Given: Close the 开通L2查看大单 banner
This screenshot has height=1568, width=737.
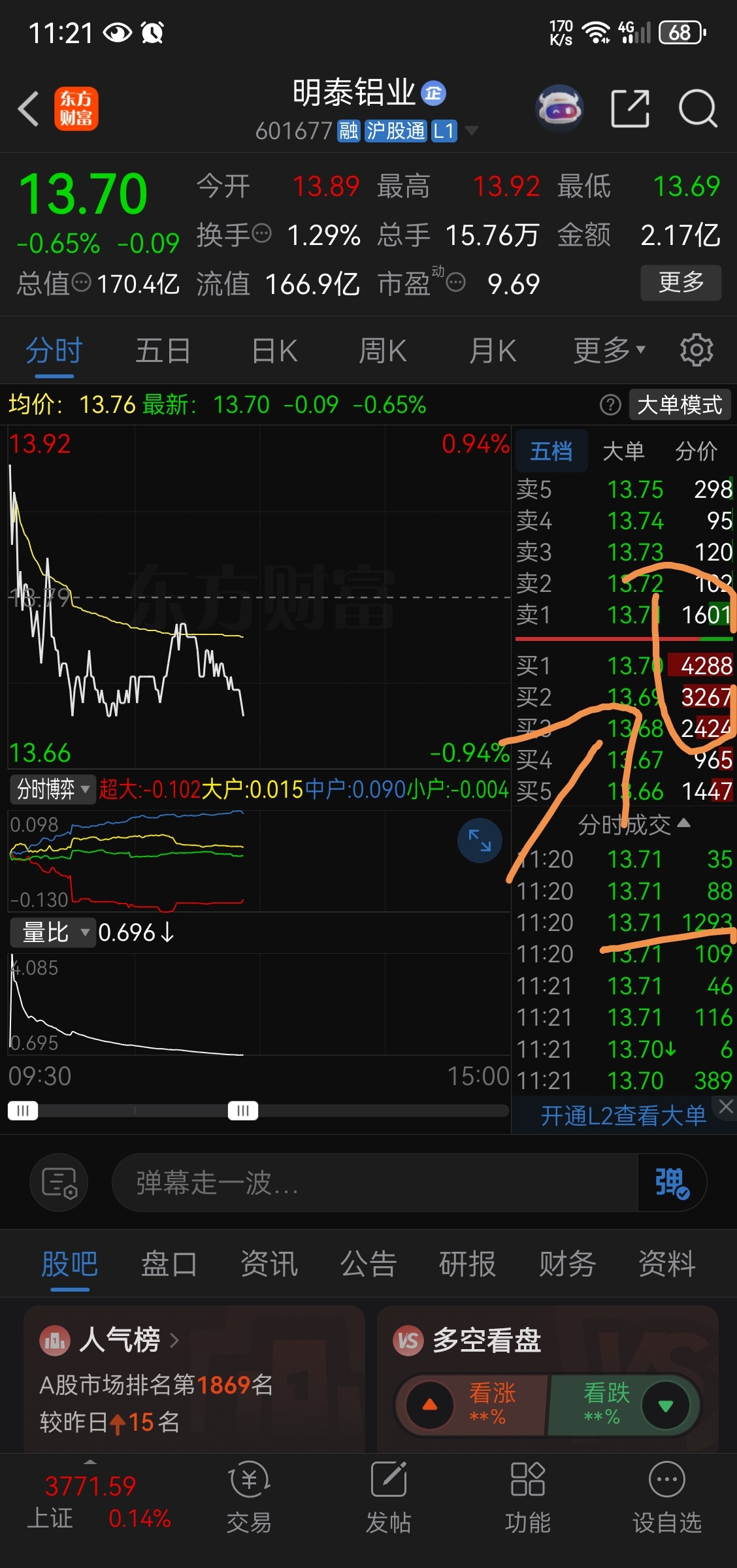Looking at the screenshot, I should (x=726, y=1106).
